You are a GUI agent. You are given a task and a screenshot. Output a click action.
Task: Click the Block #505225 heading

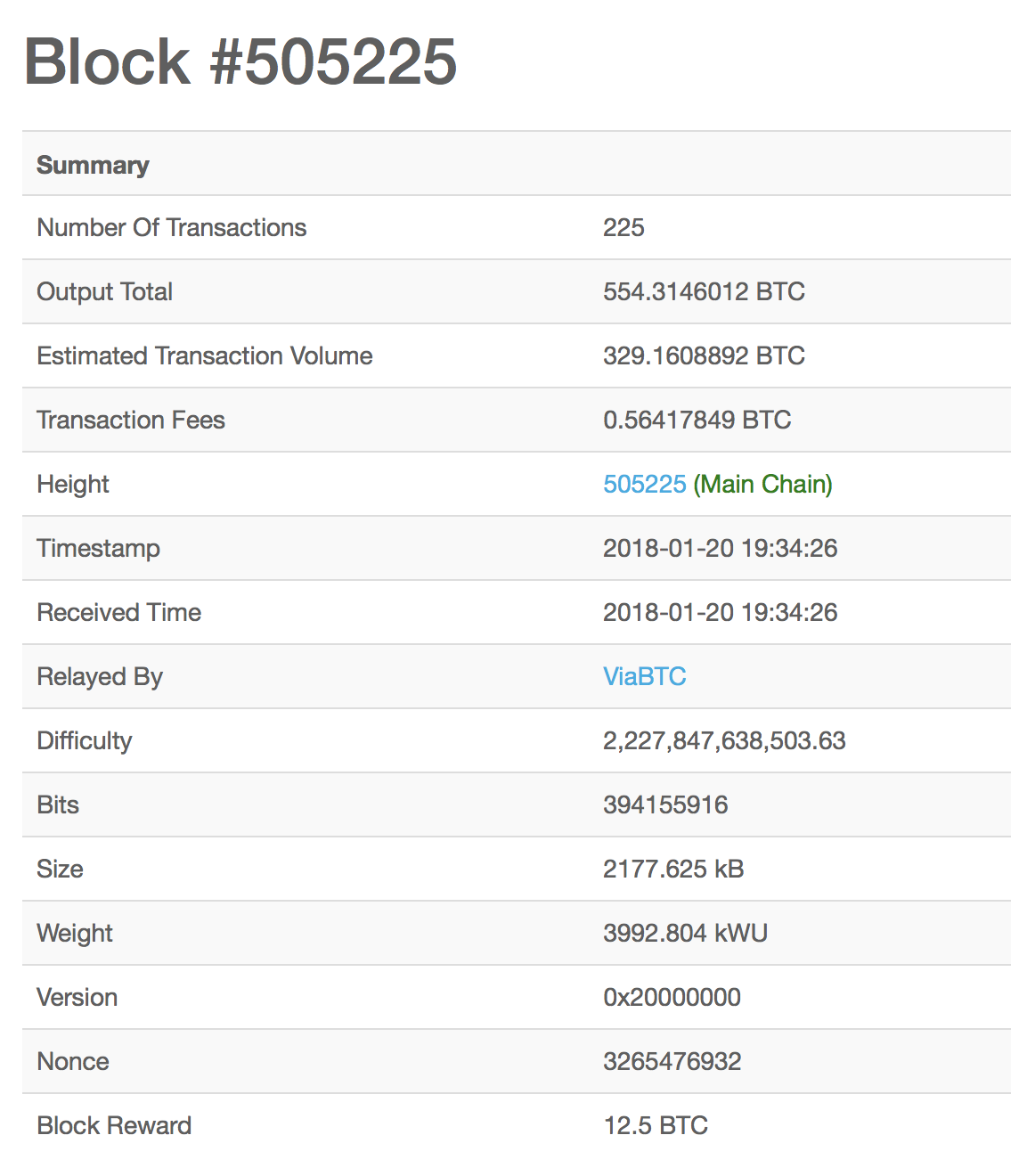(240, 61)
